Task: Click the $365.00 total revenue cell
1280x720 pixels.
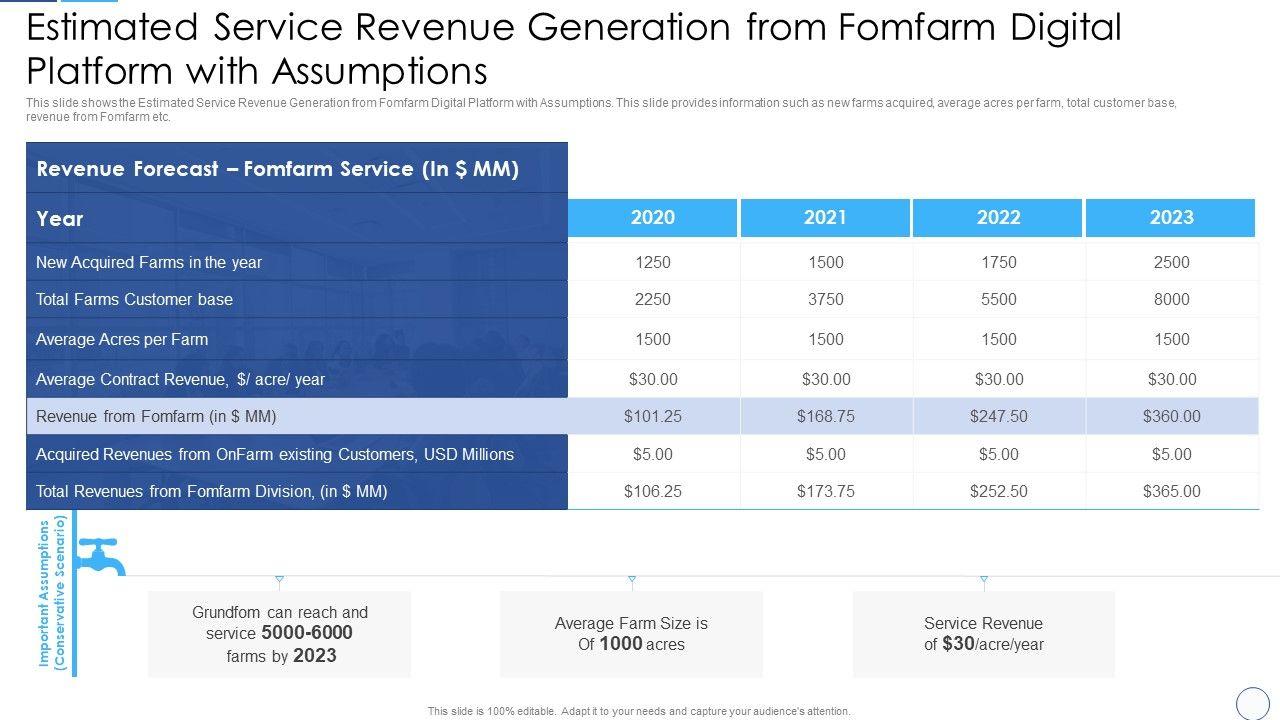Action: [1171, 491]
